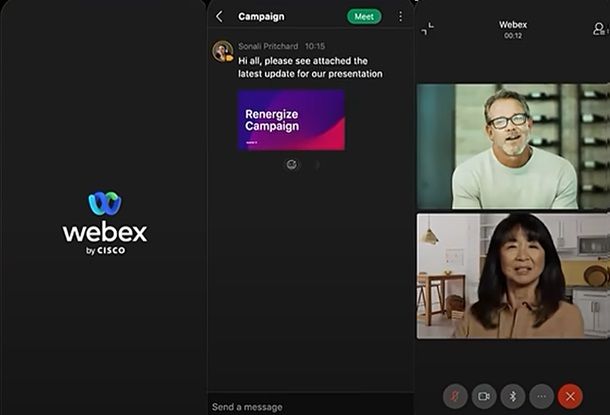Add emoji reaction to the message

click(292, 165)
